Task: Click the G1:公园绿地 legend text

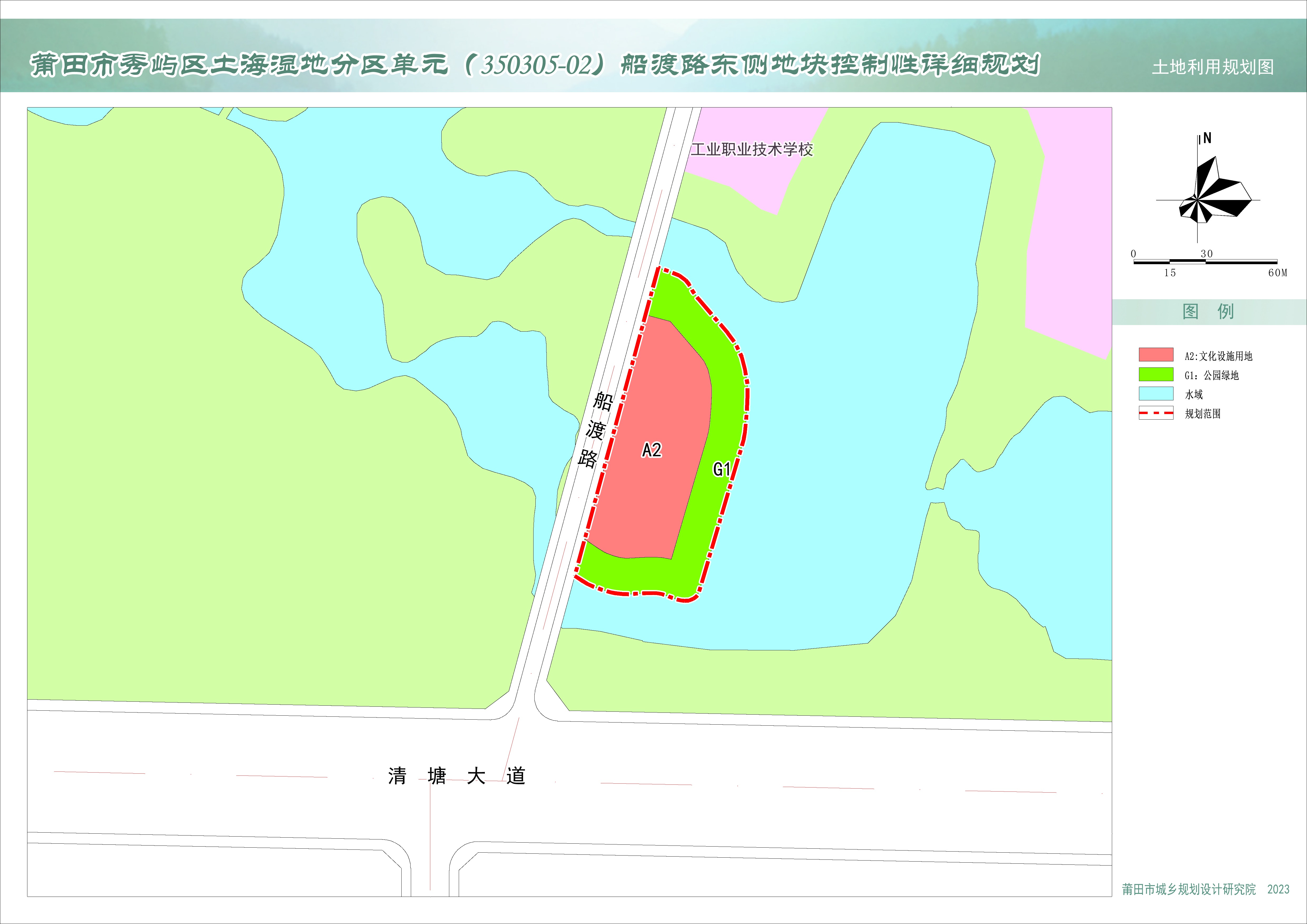Action: tap(1211, 375)
